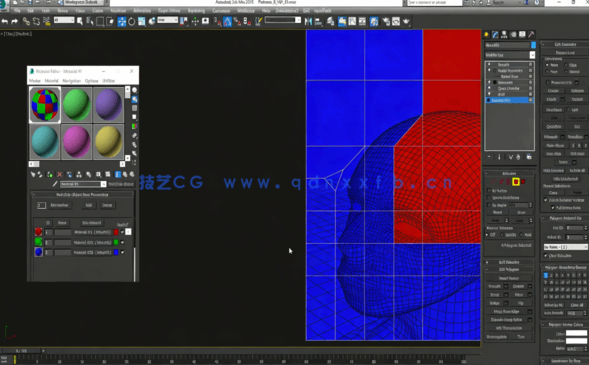Click Pin Stack icon under modifier stack
The height and width of the screenshot is (365, 589).
[489, 157]
